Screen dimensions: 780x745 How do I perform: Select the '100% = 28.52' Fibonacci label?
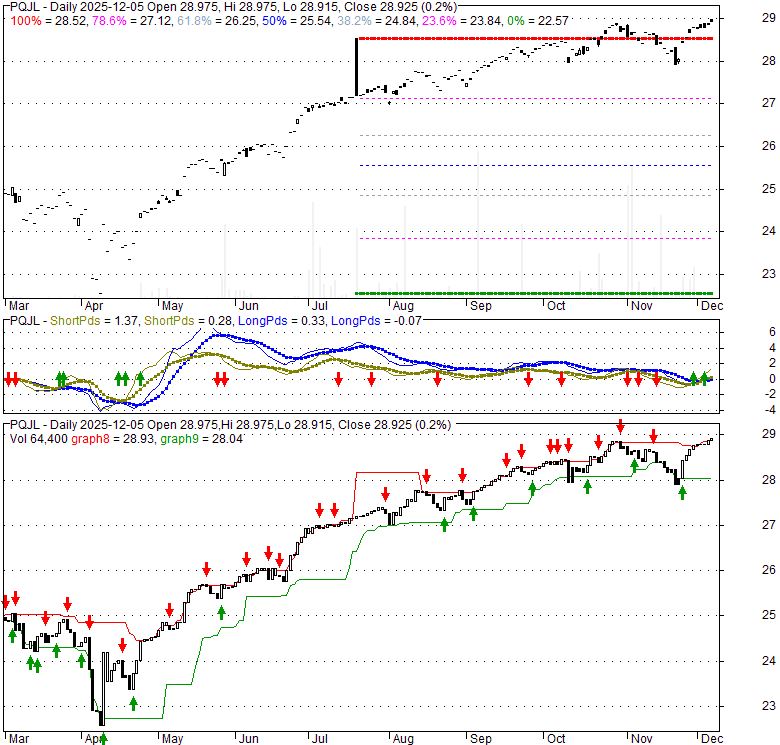coord(48,21)
